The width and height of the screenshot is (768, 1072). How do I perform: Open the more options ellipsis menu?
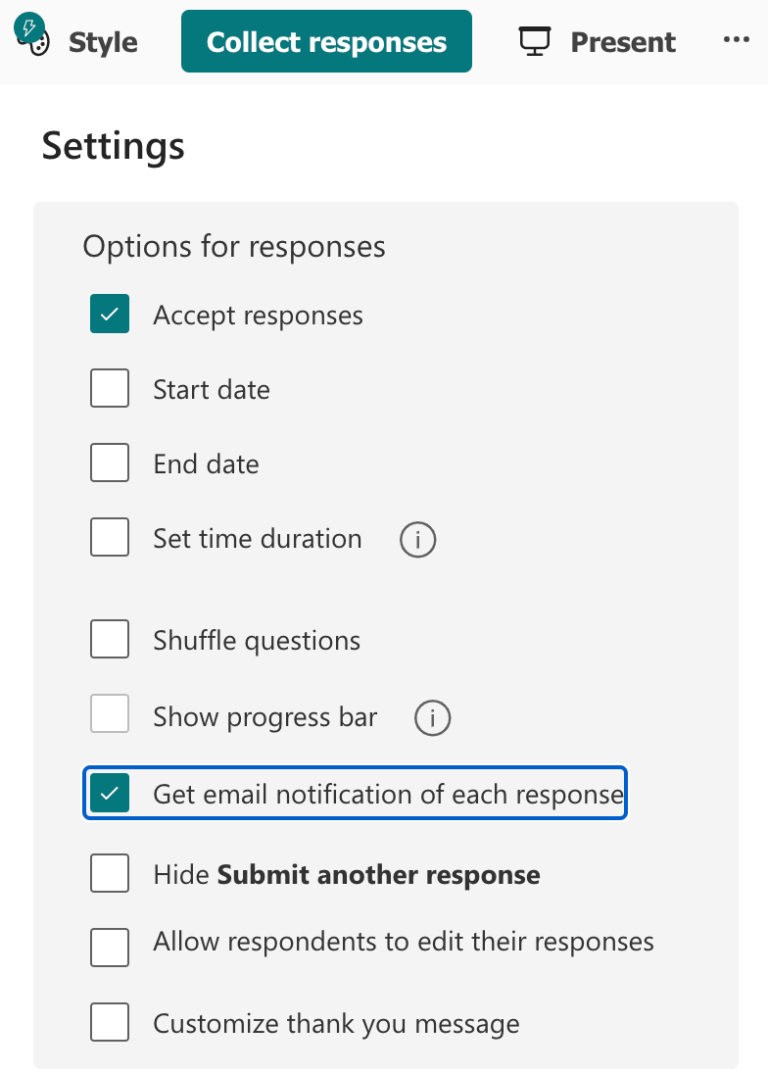coord(736,40)
